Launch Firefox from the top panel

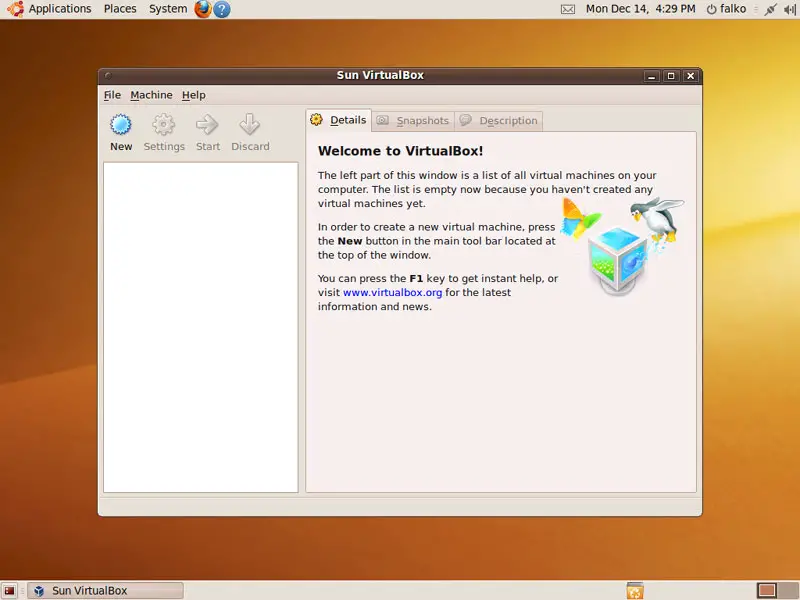pos(203,9)
